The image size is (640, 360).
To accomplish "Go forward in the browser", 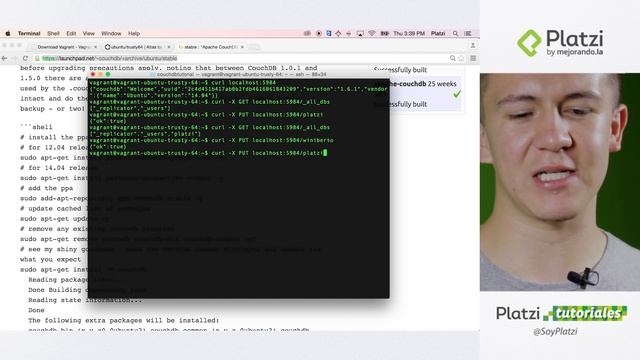I will pos(15,58).
